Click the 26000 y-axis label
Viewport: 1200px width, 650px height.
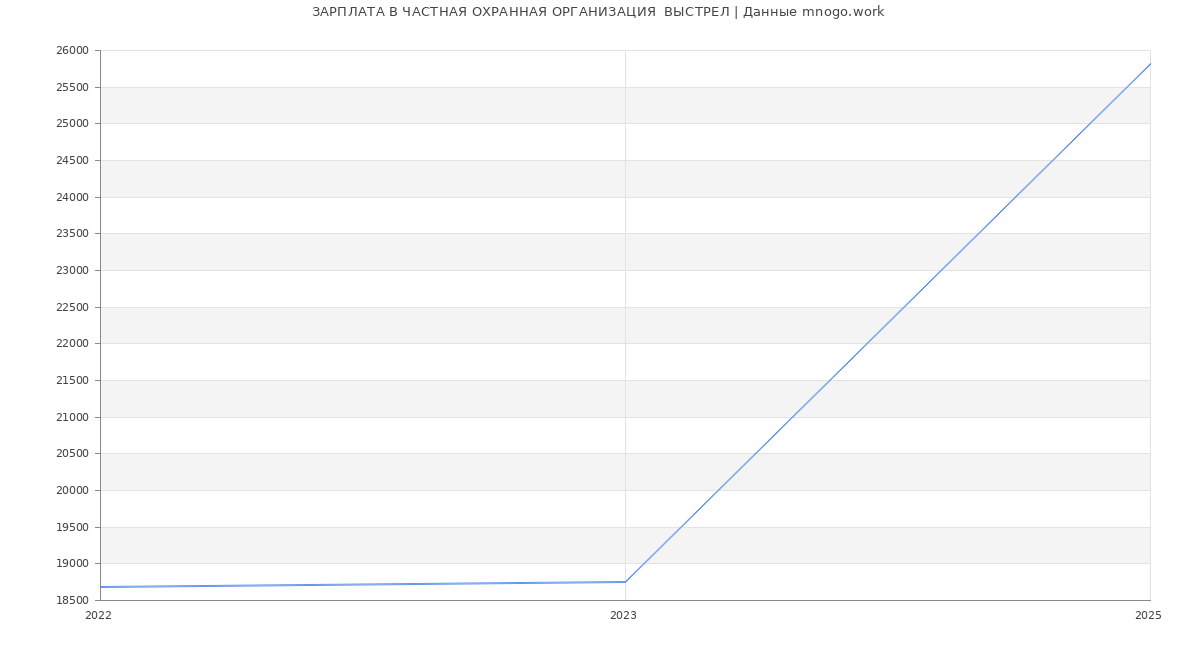(72, 51)
